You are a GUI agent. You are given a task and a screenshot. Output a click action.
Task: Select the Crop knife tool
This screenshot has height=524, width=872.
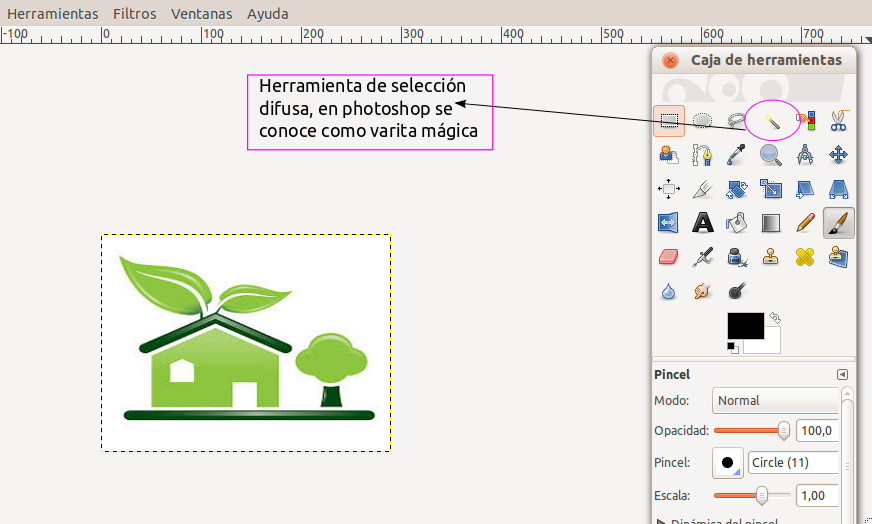702,189
